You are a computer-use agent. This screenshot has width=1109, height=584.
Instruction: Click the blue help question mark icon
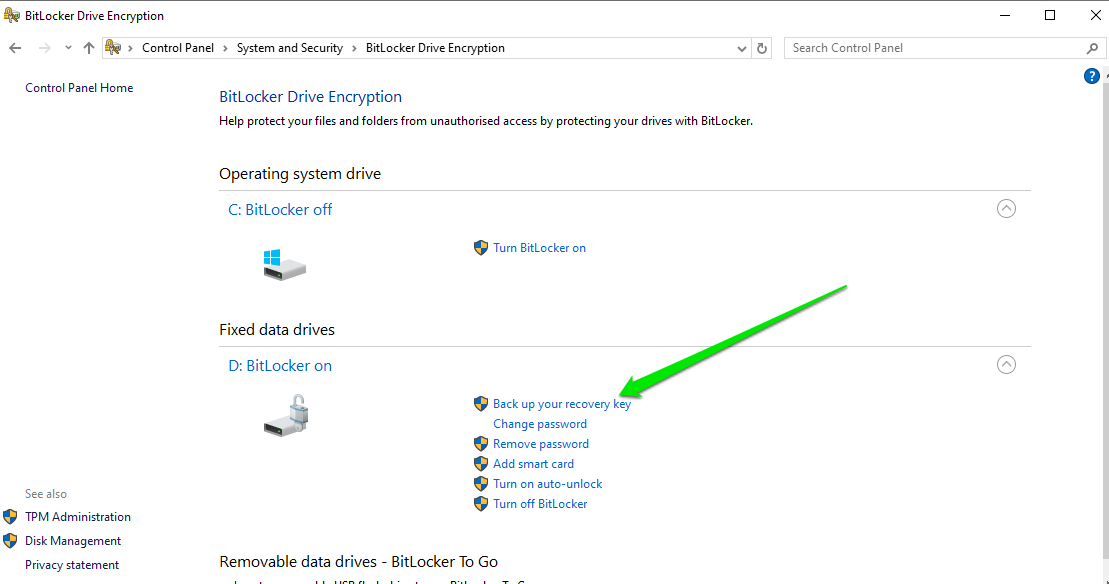click(x=1092, y=76)
